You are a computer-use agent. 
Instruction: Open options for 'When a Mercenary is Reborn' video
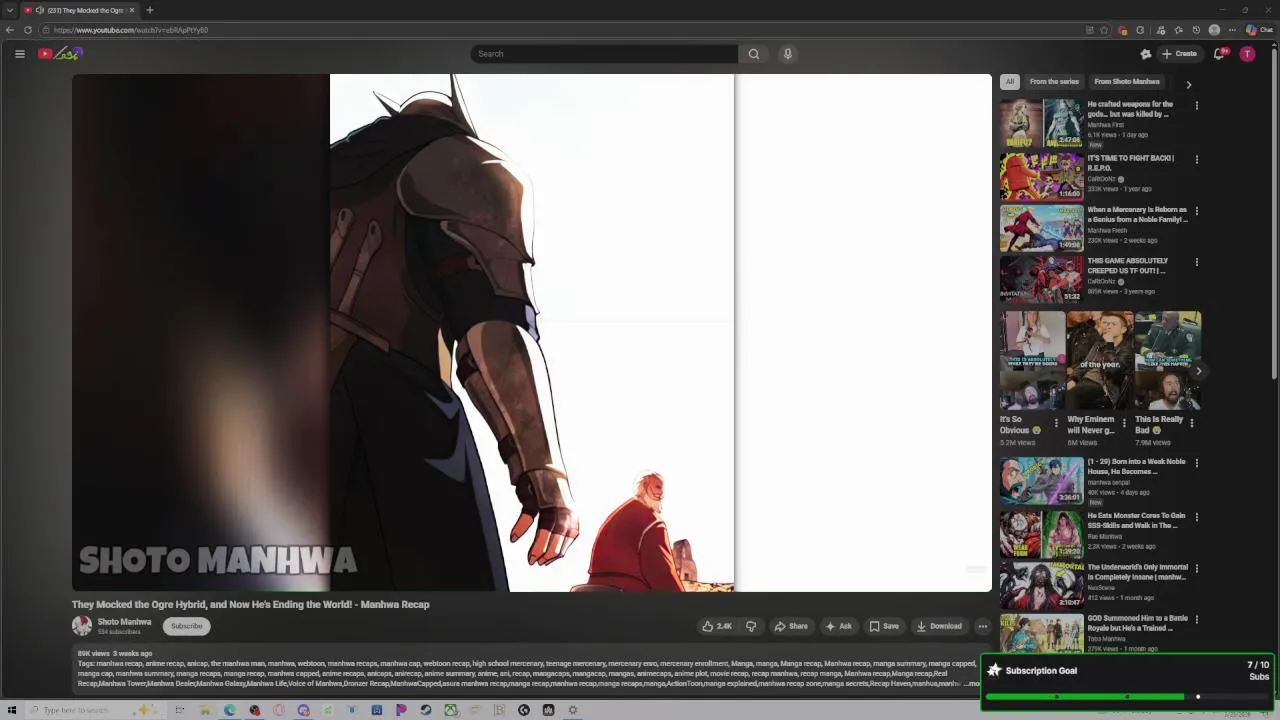click(x=1196, y=211)
